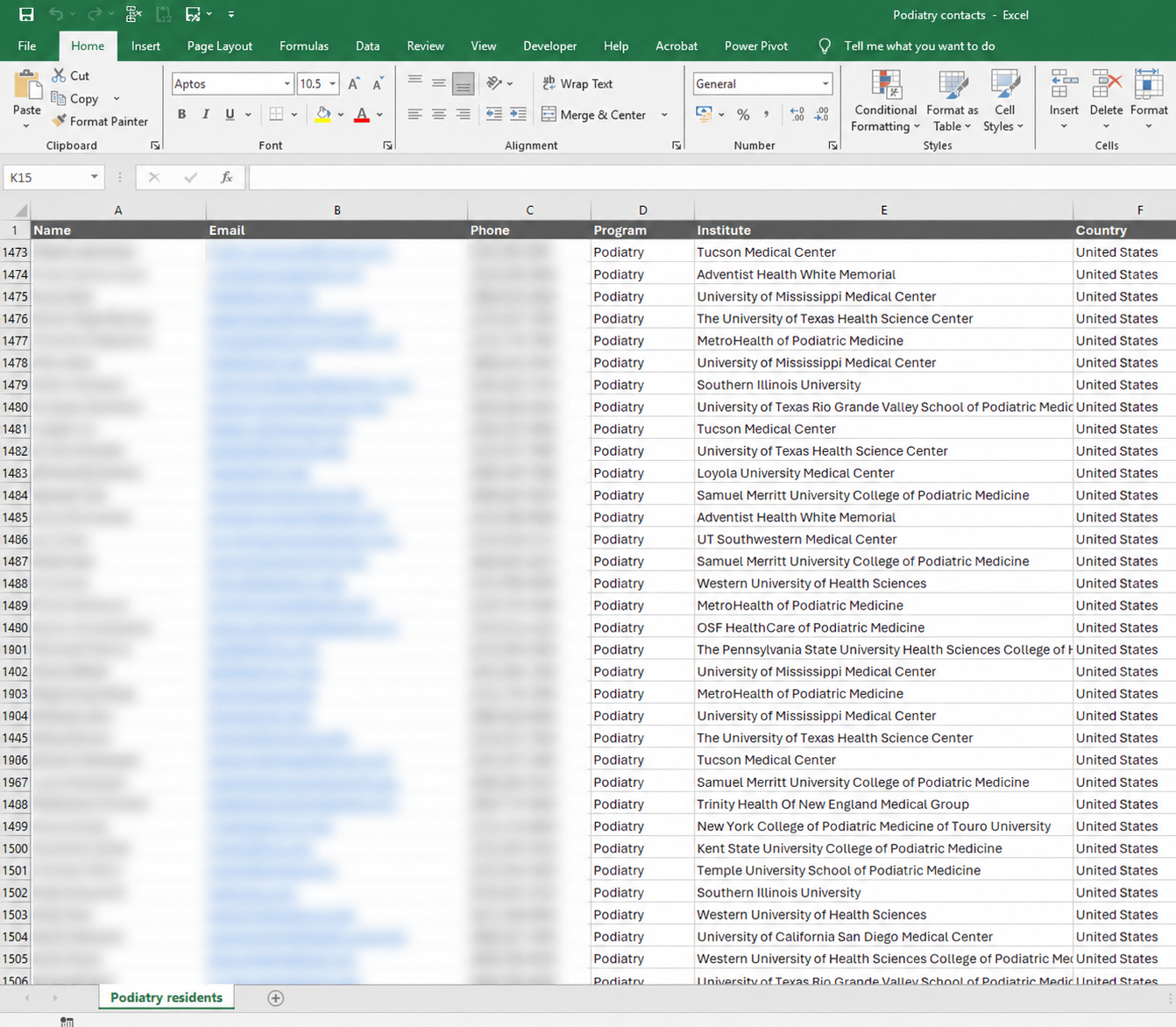
Task: Save the workbook from Quick Access Toolbar
Action: [x=26, y=14]
